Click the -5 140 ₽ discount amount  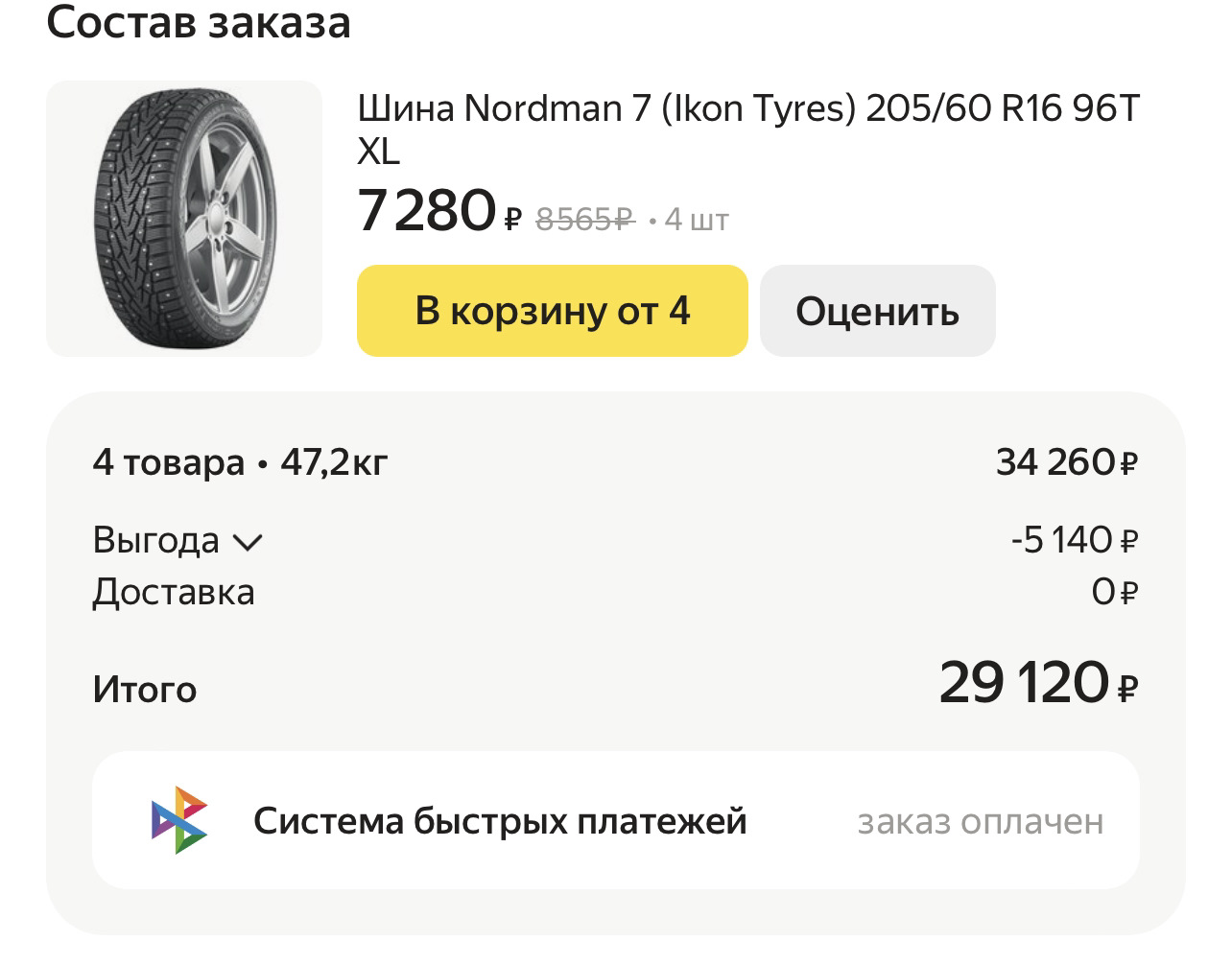point(1074,541)
